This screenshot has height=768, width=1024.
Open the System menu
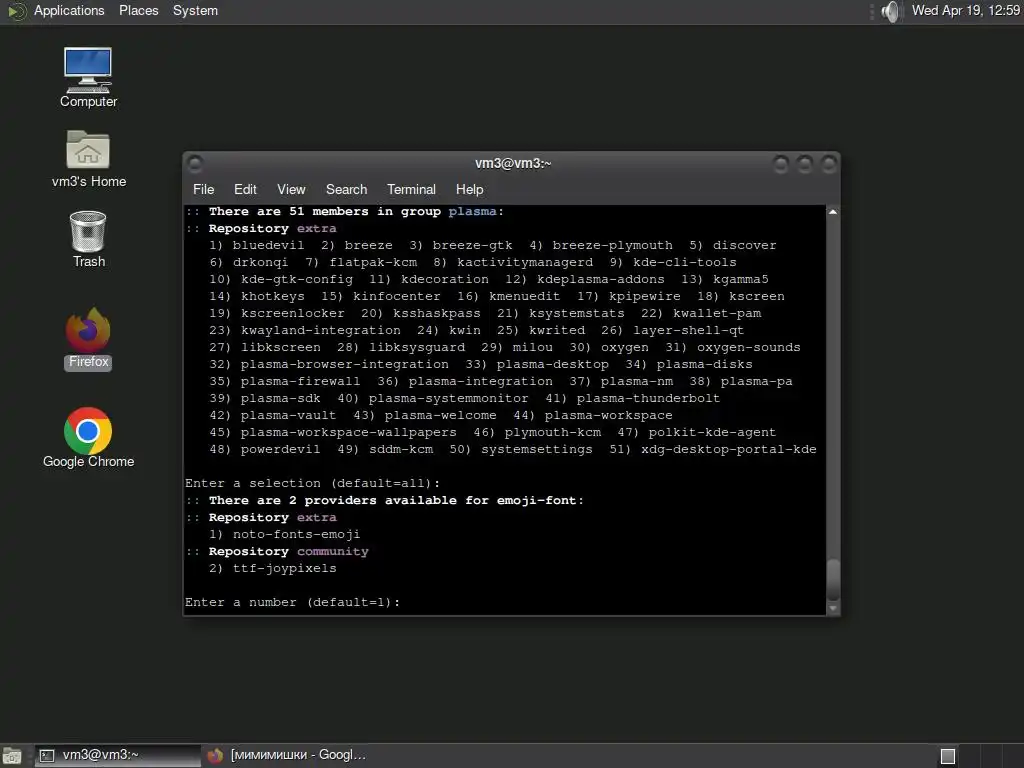coord(195,10)
